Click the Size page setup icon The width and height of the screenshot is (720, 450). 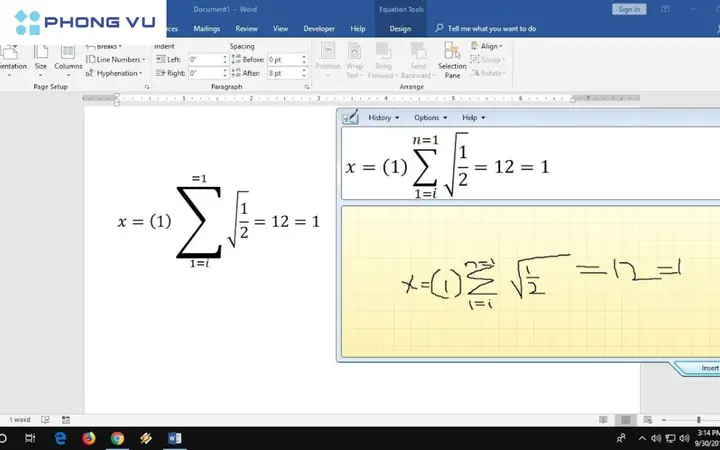click(41, 56)
